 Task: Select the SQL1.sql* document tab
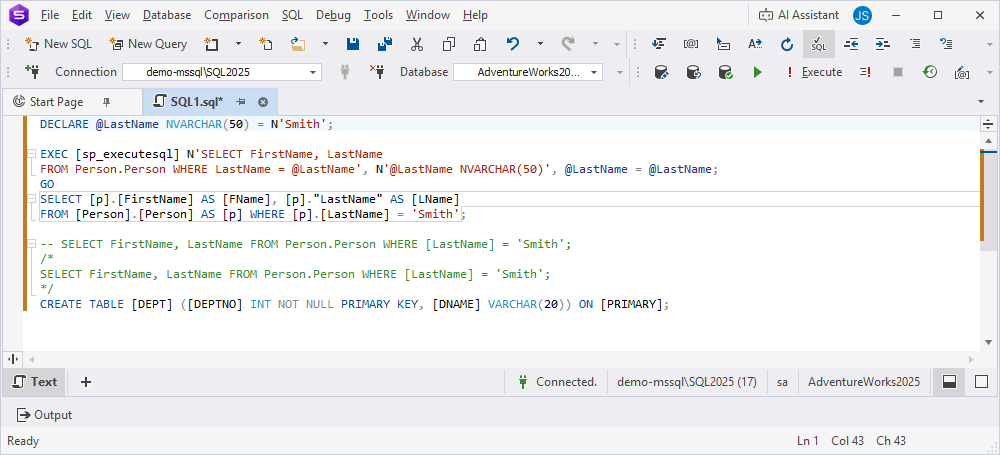click(196, 101)
